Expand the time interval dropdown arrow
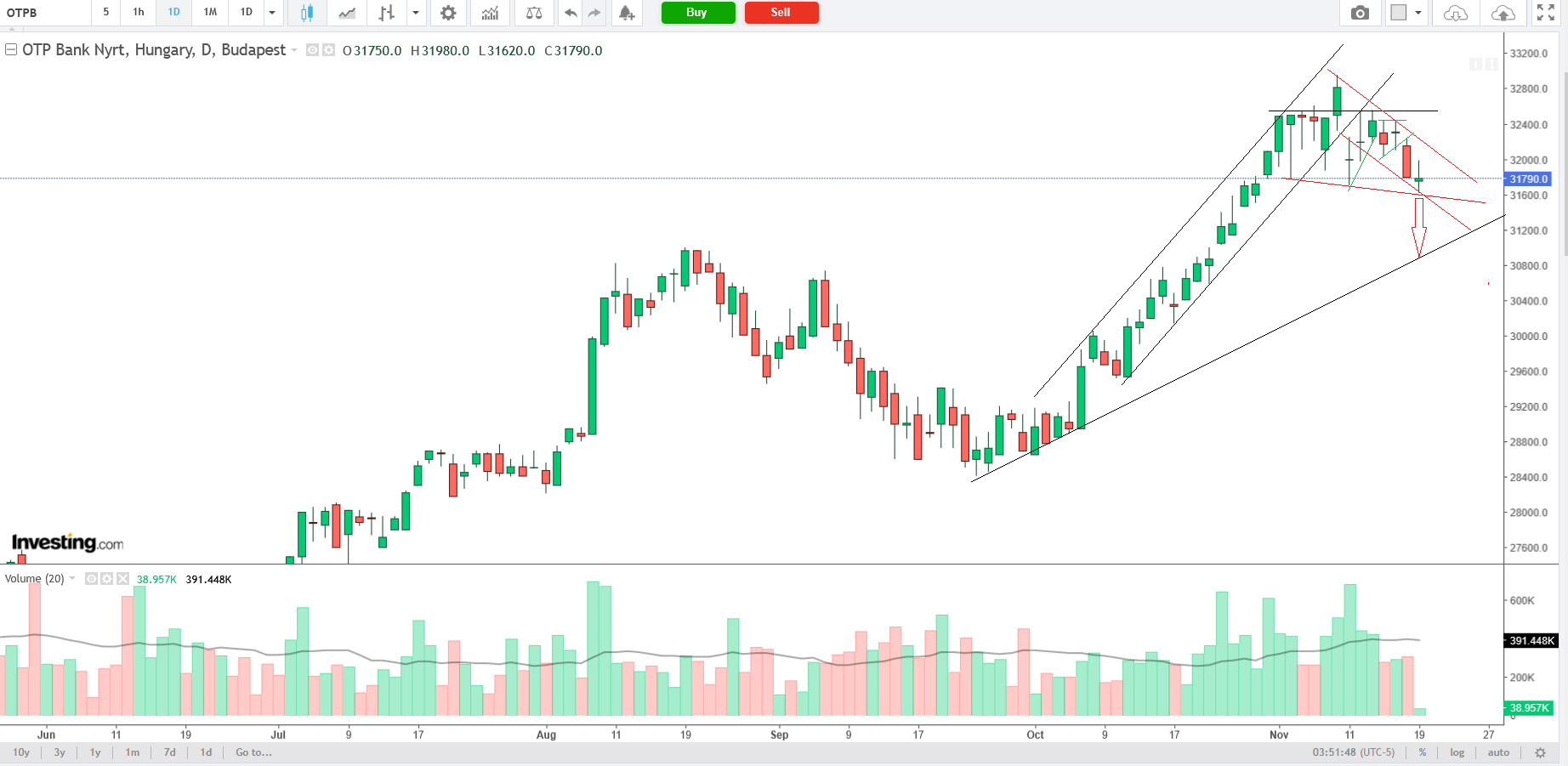 click(x=272, y=13)
